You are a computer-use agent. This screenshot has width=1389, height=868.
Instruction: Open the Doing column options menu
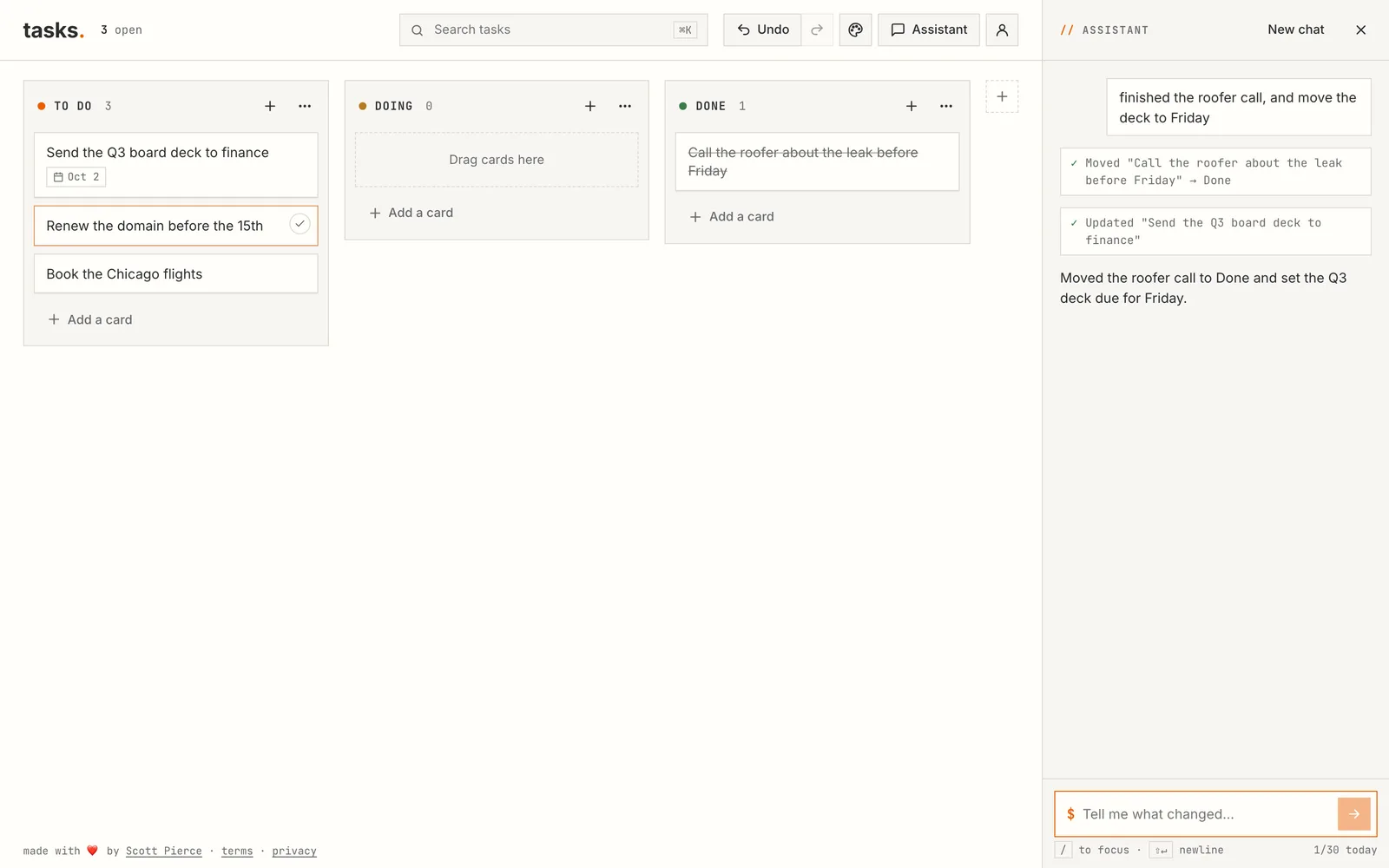[x=625, y=106]
